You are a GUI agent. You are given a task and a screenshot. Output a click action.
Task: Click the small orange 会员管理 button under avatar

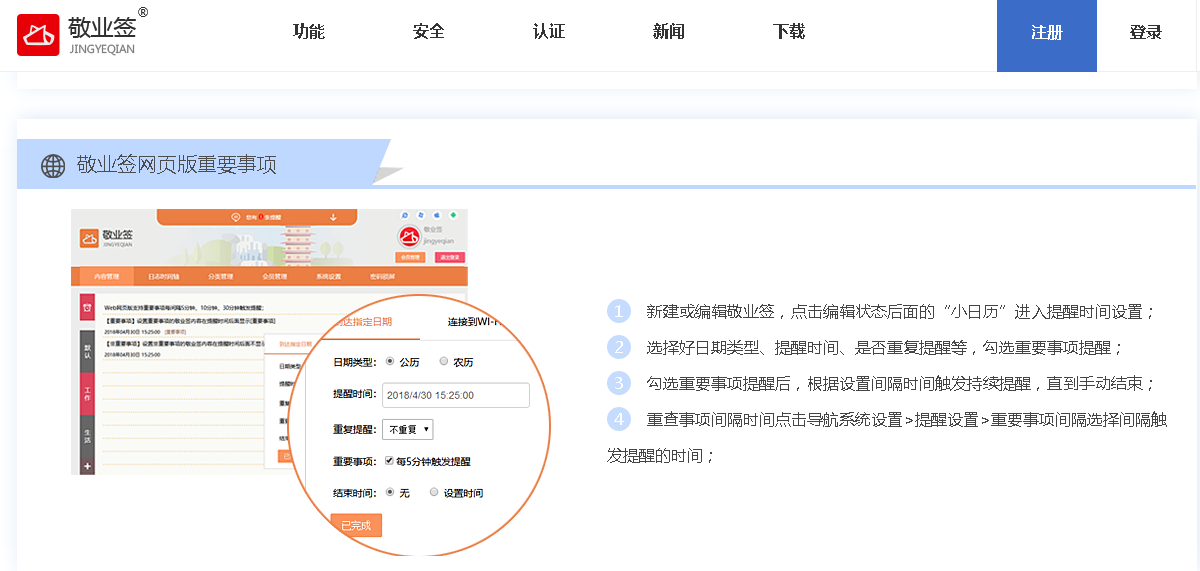click(412, 257)
